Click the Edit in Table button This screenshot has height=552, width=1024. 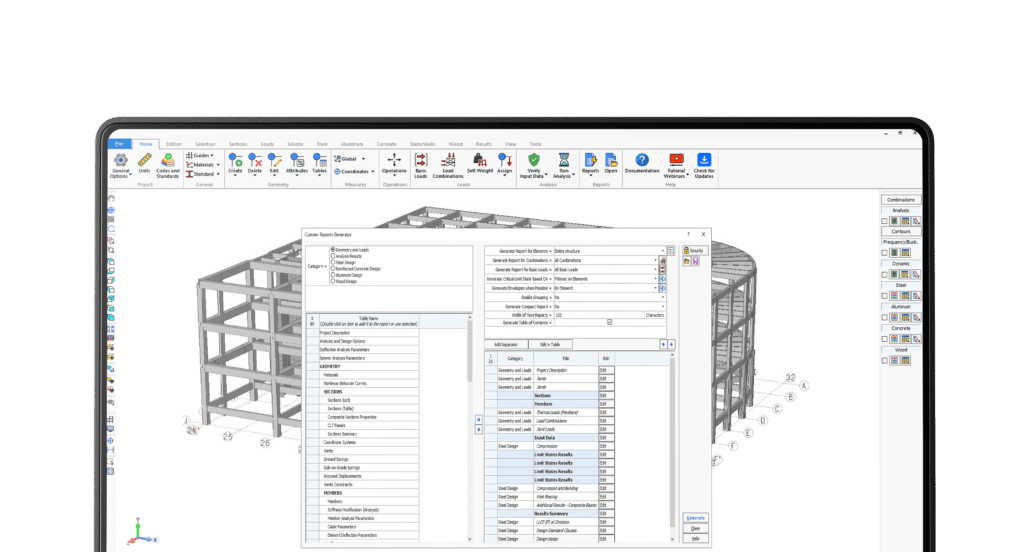[551, 344]
